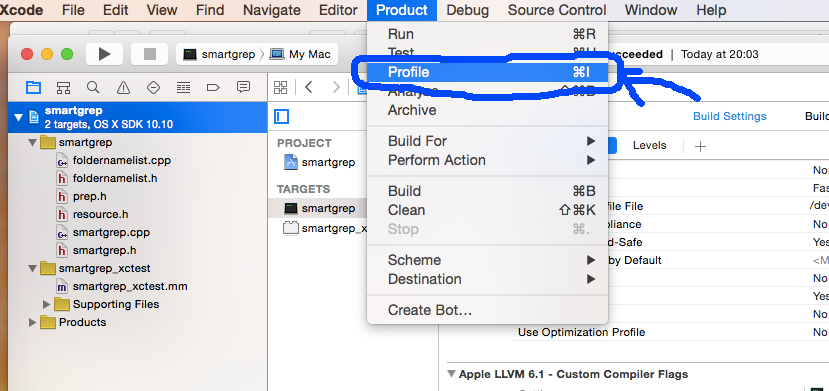Open the Find navigator magnifier icon

click(x=93, y=88)
